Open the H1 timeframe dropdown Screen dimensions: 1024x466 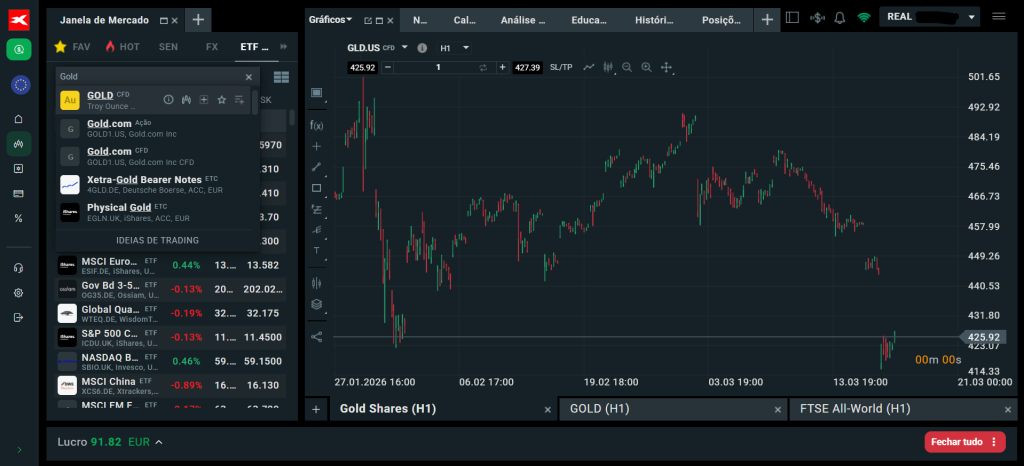point(454,48)
